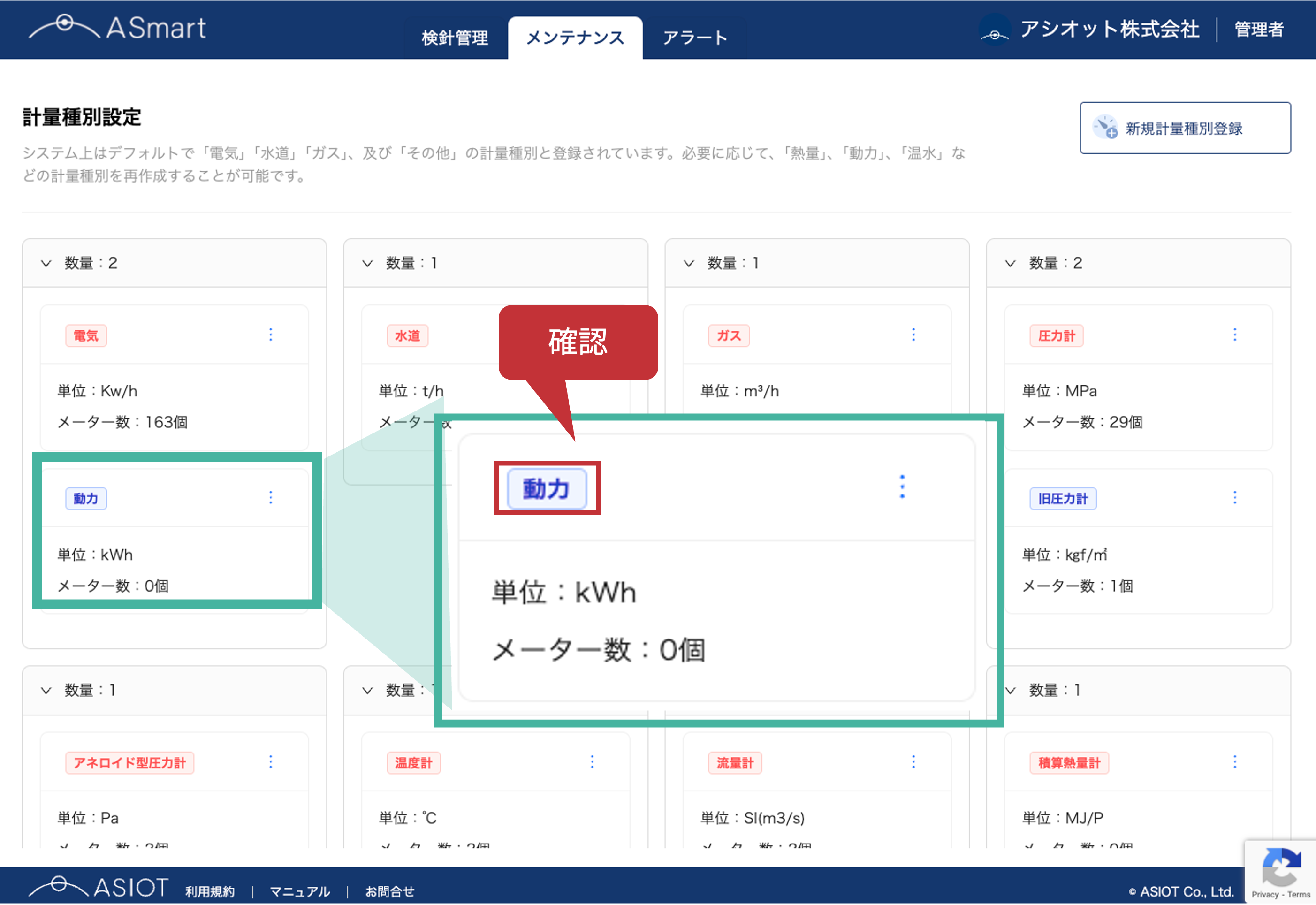Viewport: 1316px width, 905px height.
Task: Click the 流量計 type tag
Action: coord(735,763)
